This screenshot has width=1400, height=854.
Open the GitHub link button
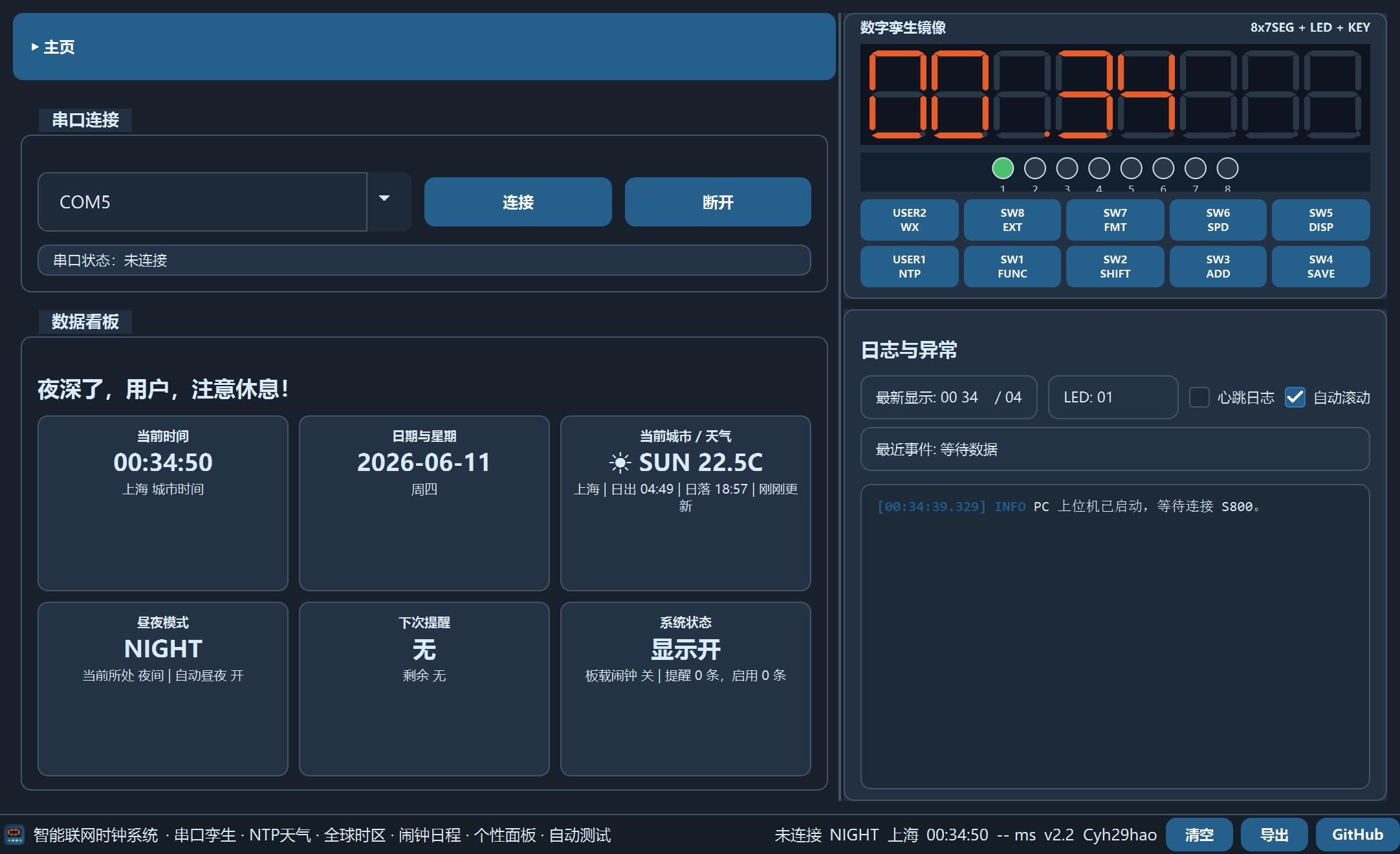1358,835
